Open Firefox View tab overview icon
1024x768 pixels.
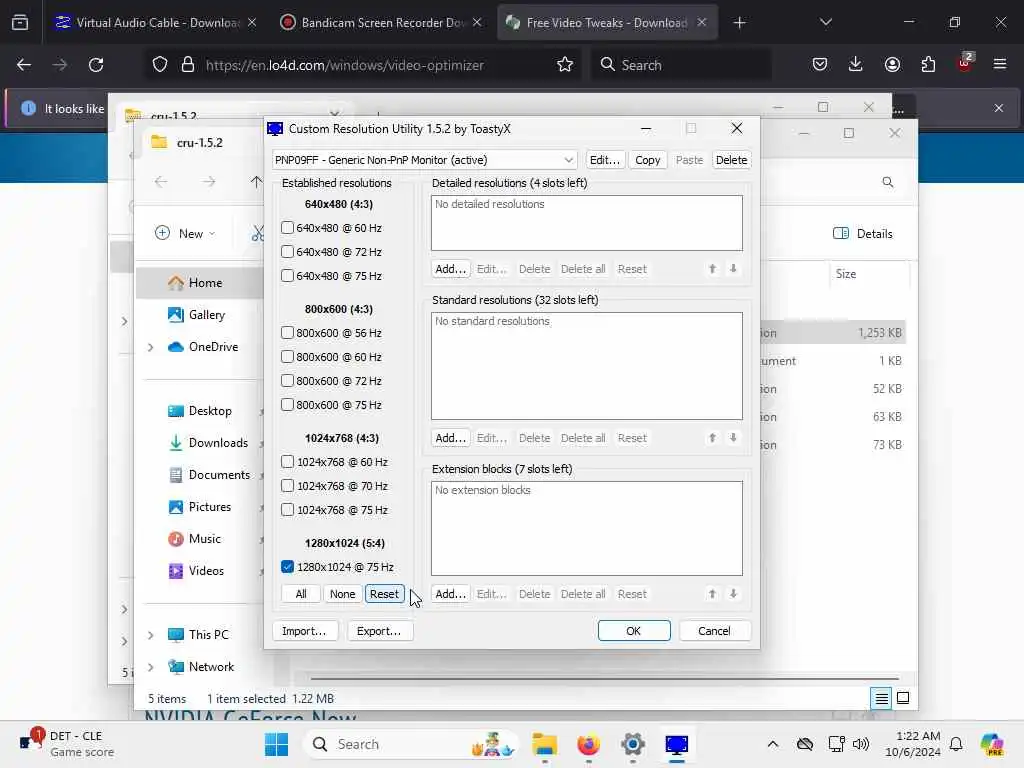[x=20, y=23]
